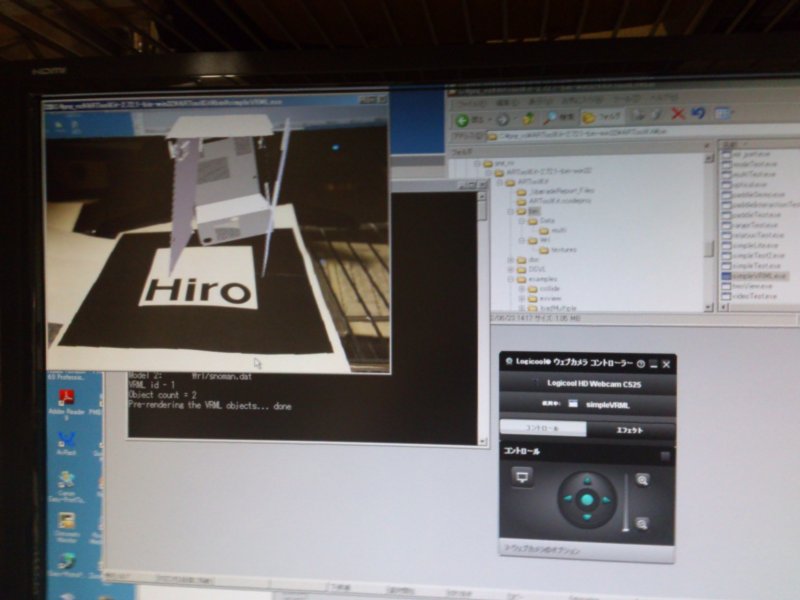
Task: Click the webcam zoom-in magnifier
Action: (x=642, y=480)
